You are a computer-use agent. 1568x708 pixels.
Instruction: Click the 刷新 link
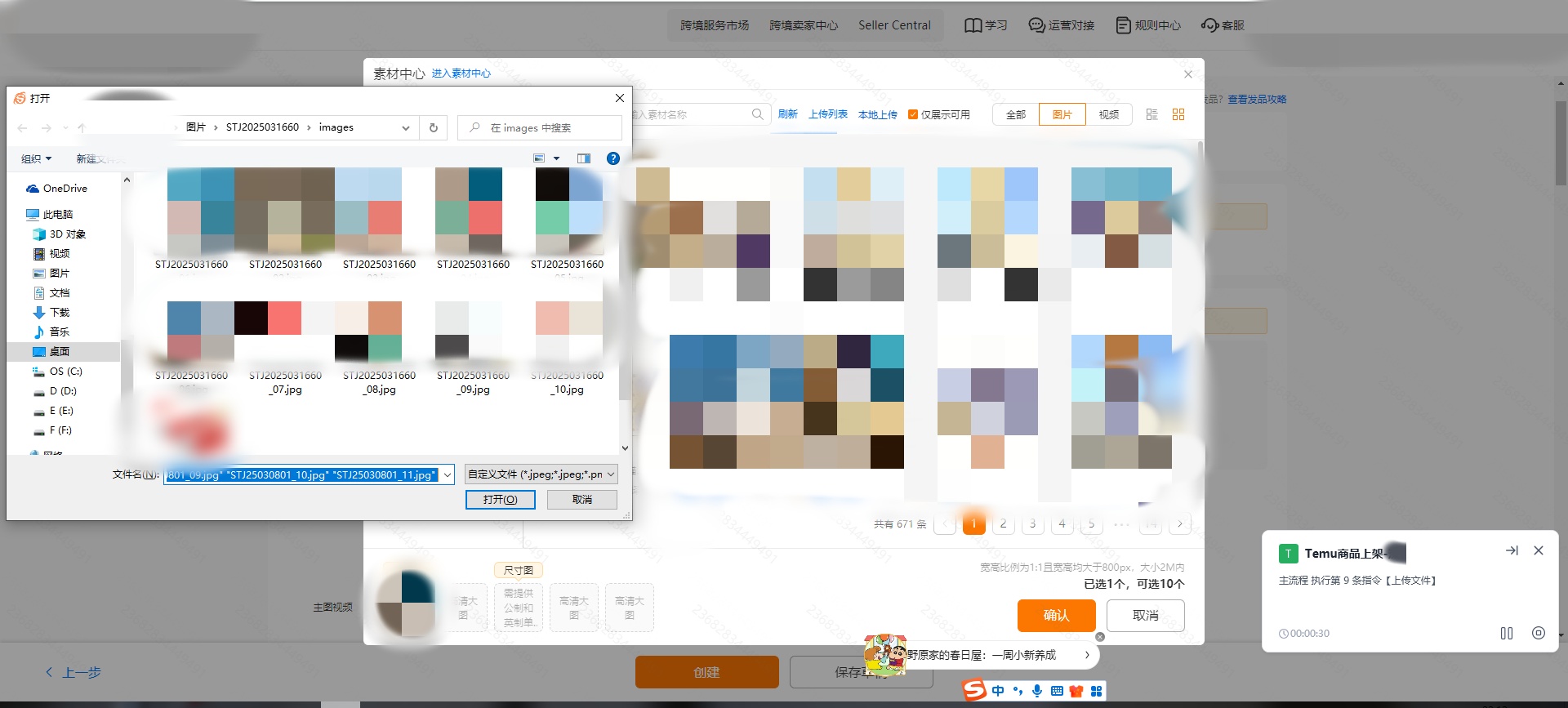click(788, 114)
